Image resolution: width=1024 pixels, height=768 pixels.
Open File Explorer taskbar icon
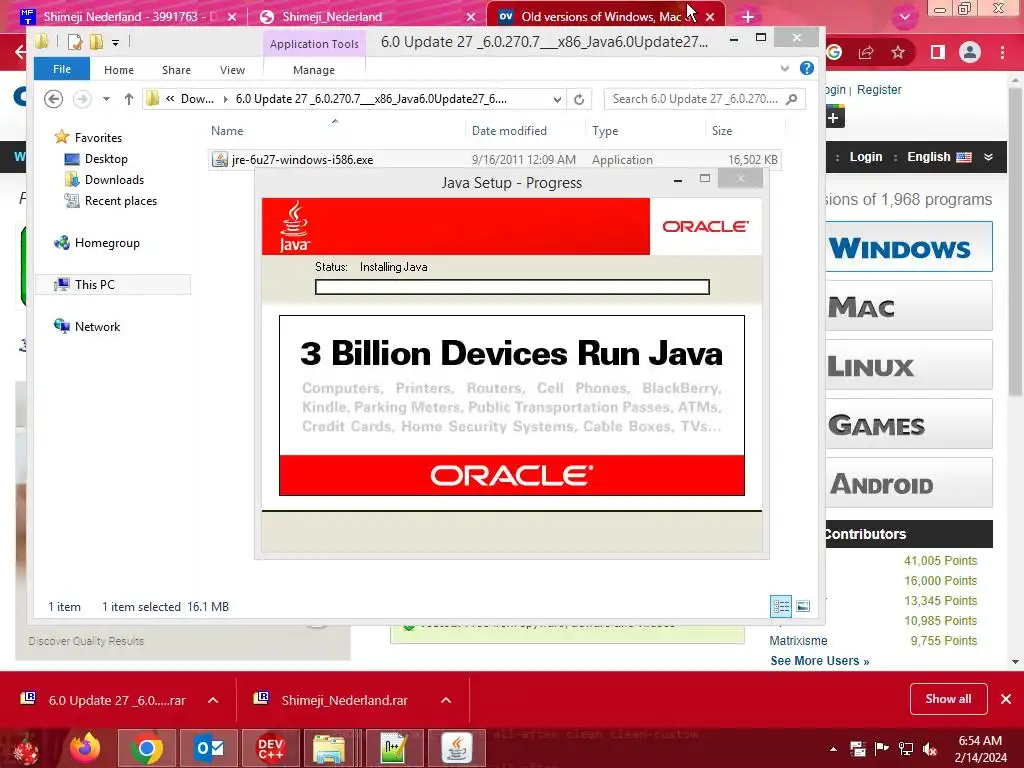[x=329, y=748]
